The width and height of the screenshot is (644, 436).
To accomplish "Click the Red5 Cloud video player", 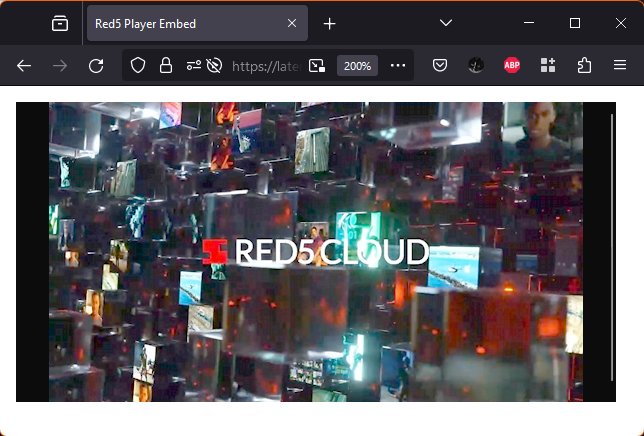I will pyautogui.click(x=316, y=252).
